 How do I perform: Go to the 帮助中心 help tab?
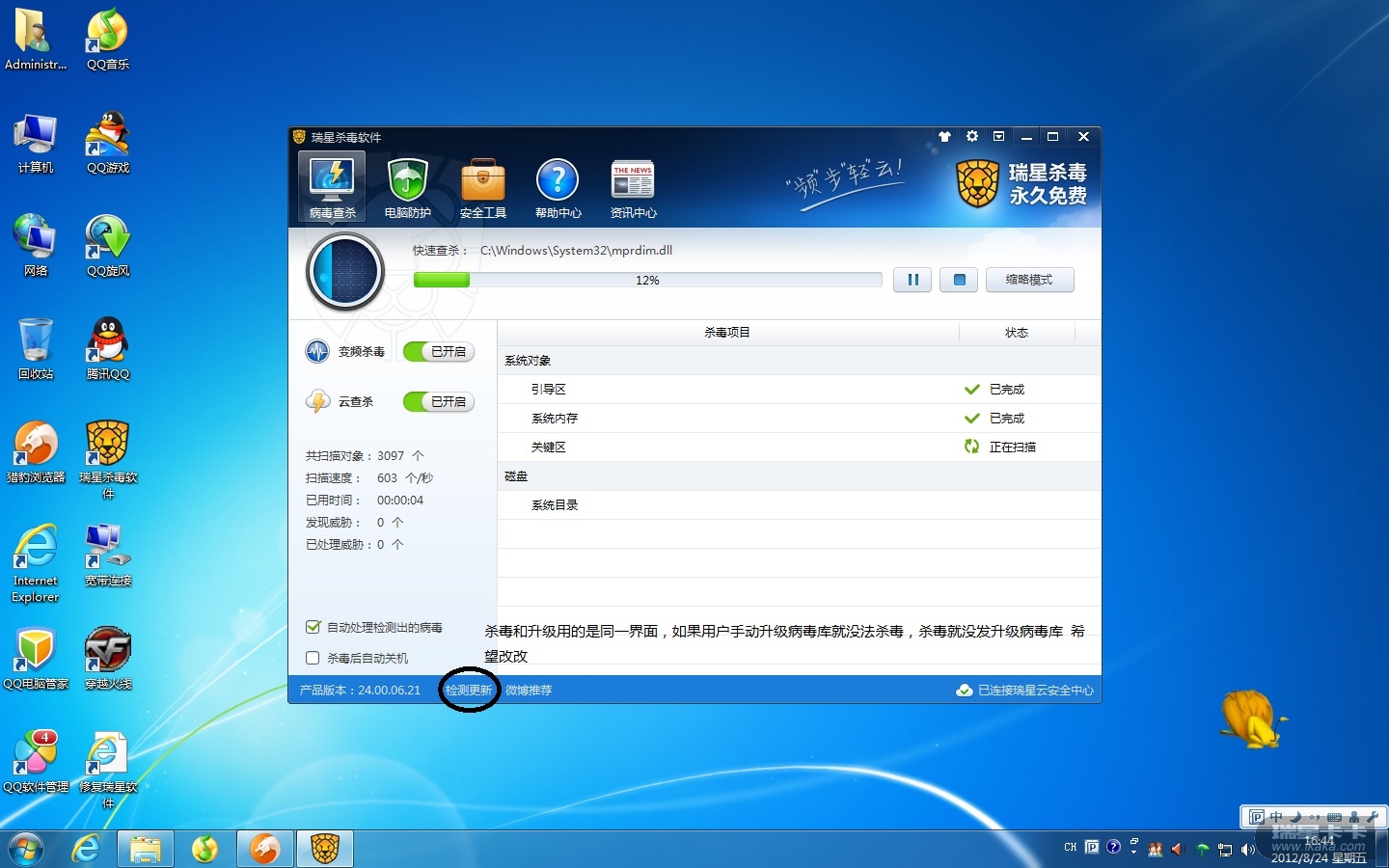coord(558,187)
